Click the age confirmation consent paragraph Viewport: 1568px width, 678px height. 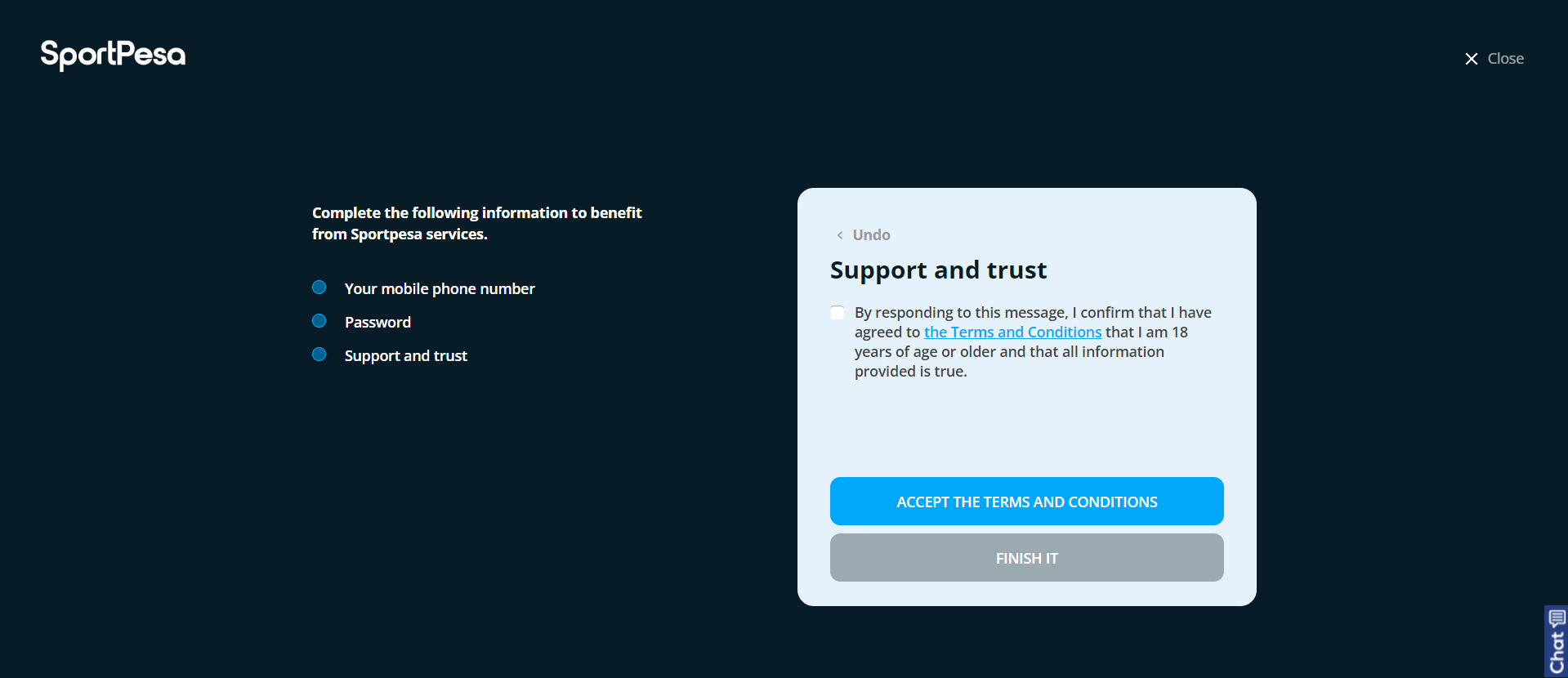click(1033, 342)
